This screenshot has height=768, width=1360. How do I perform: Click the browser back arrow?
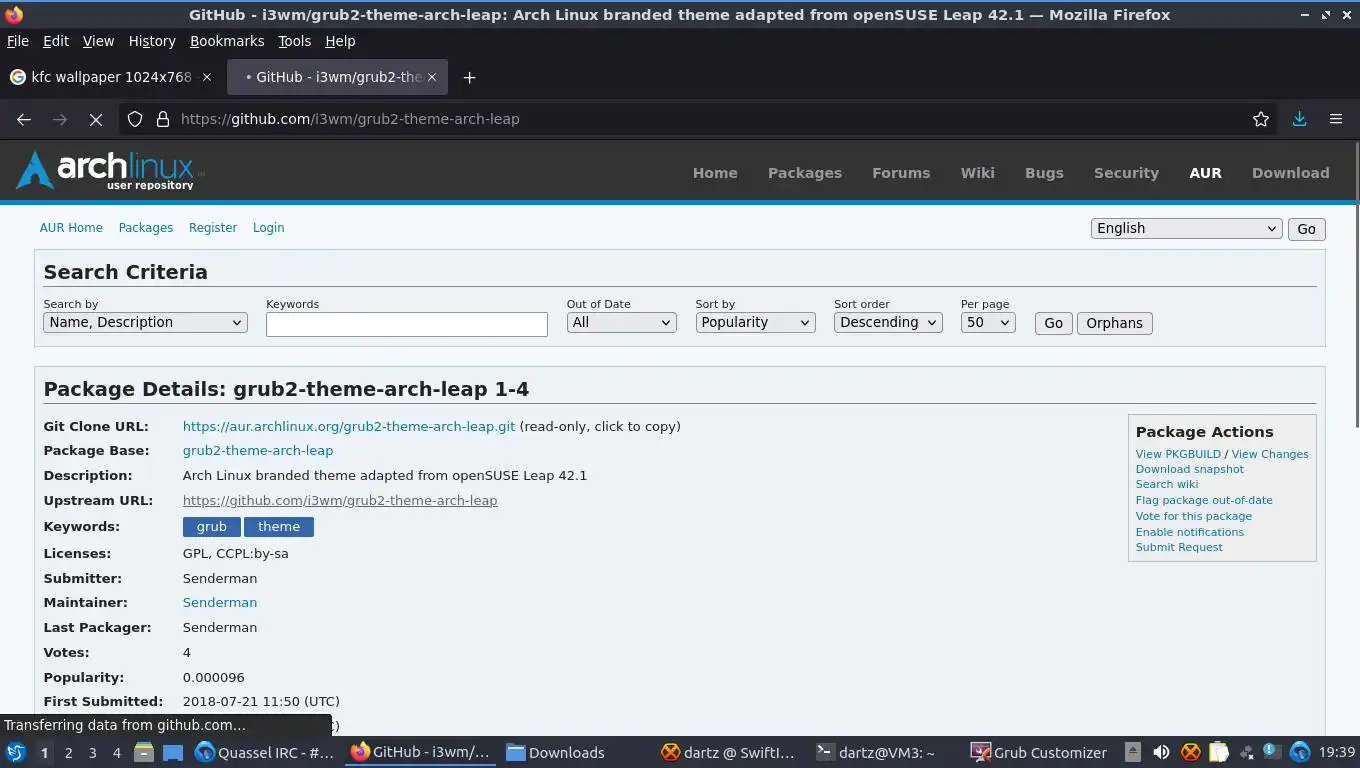pyautogui.click(x=24, y=119)
